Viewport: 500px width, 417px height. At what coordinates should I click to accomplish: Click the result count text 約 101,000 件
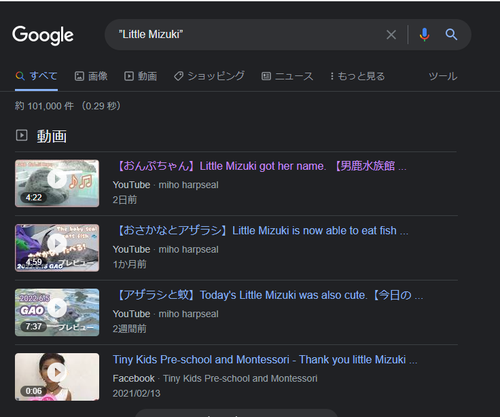pos(44,106)
